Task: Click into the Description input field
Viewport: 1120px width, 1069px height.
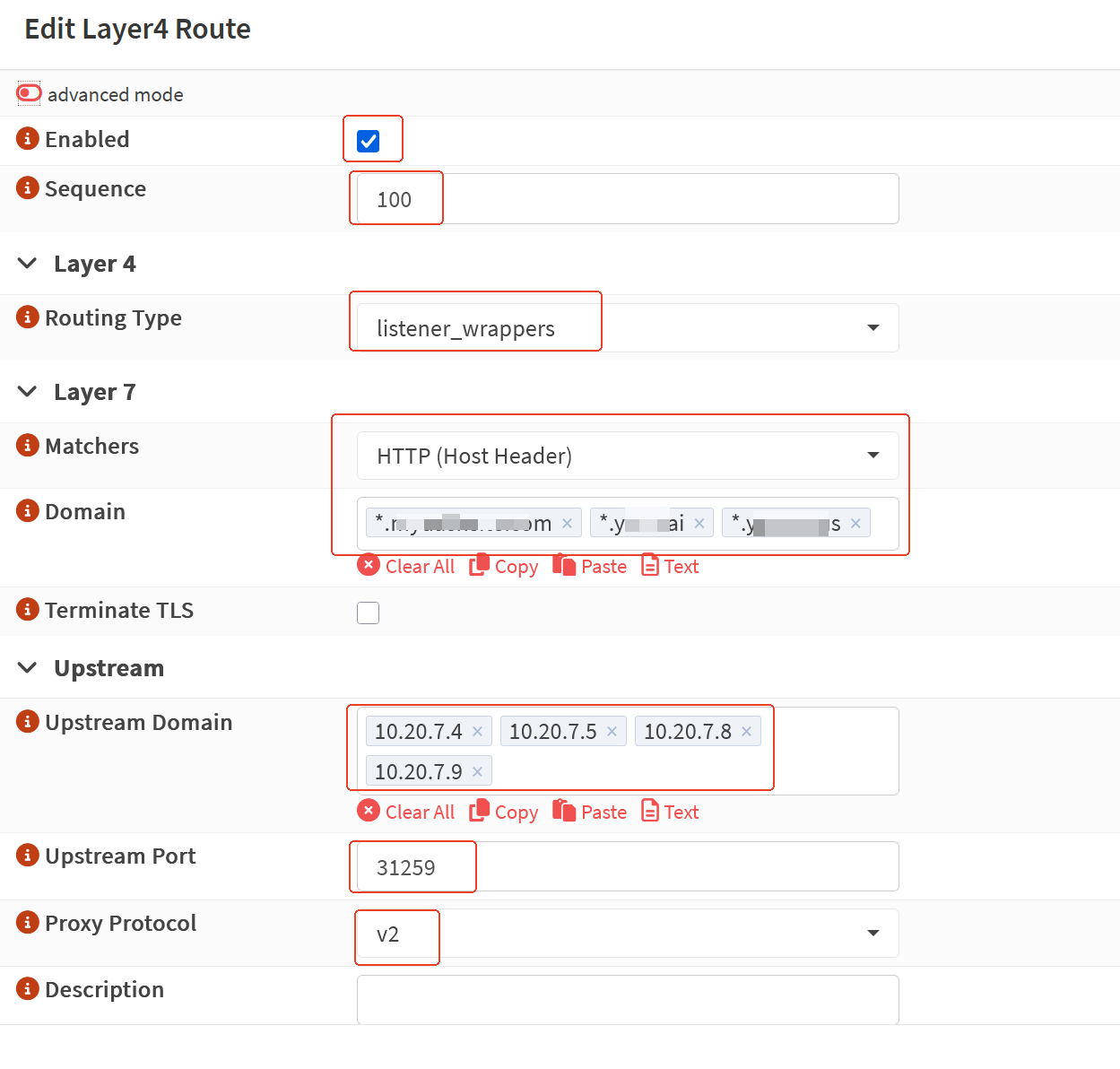Action: click(x=628, y=999)
